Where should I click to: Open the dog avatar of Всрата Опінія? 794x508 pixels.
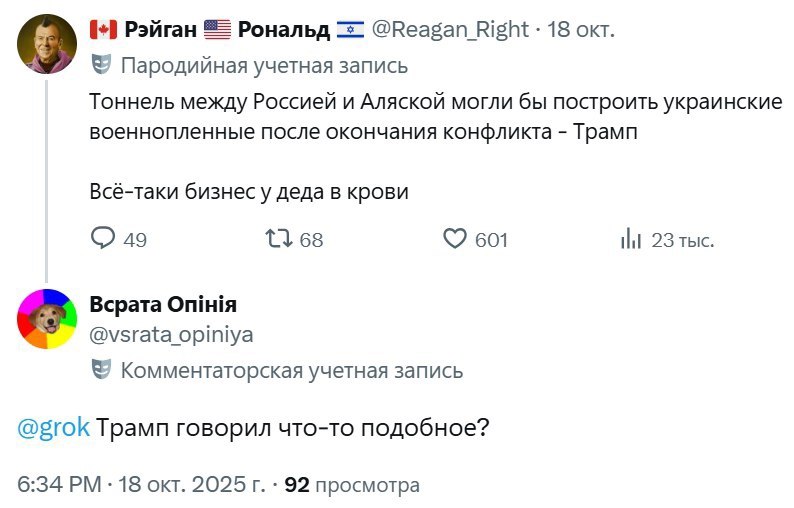coord(46,319)
